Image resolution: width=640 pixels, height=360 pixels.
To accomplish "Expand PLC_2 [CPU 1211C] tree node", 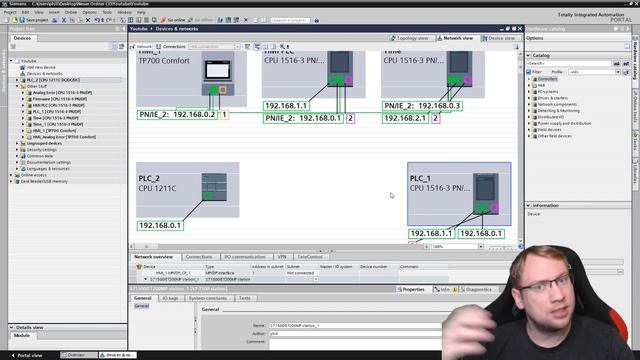I will [x=17, y=80].
